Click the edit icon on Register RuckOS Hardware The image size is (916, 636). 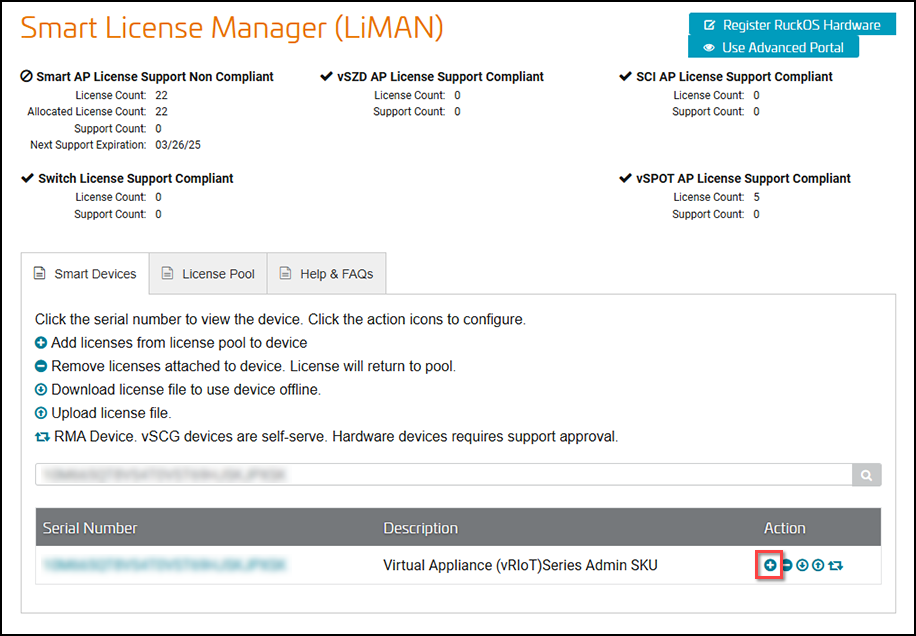pos(709,25)
